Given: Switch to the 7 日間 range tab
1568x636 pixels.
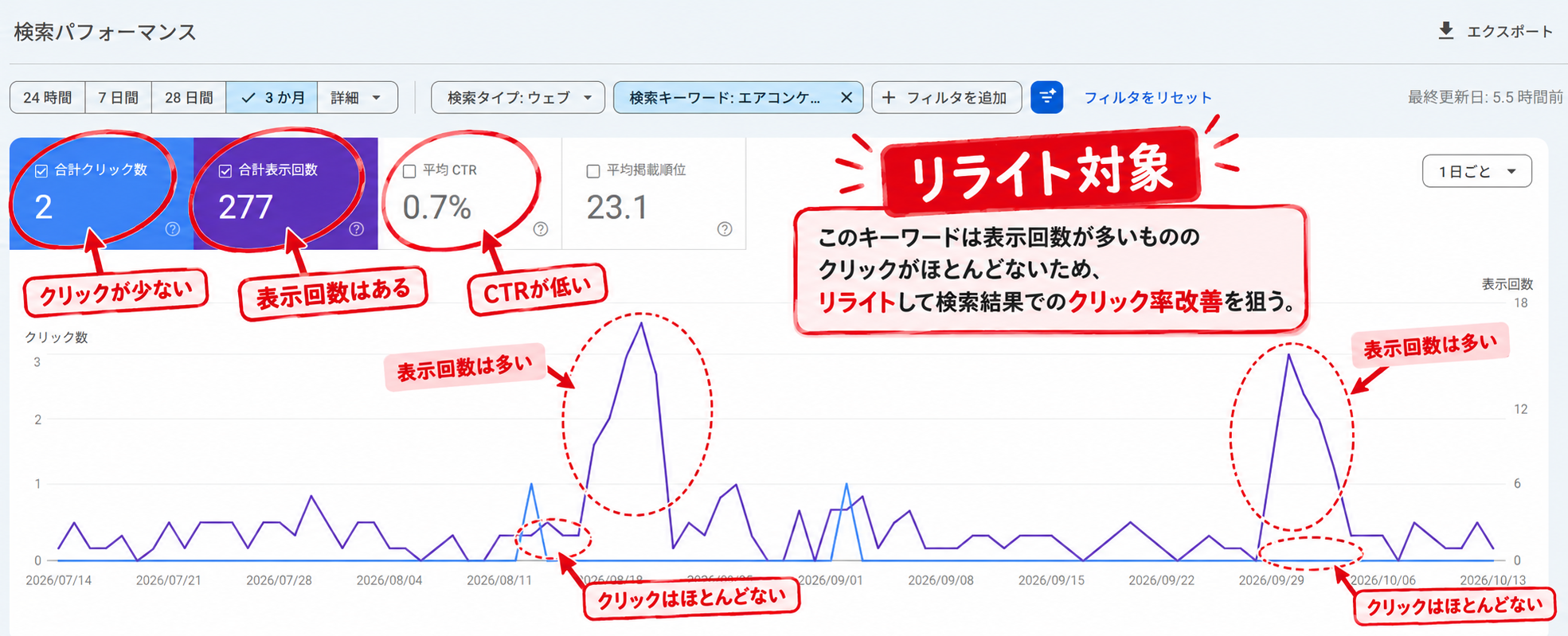Looking at the screenshot, I should click(118, 97).
